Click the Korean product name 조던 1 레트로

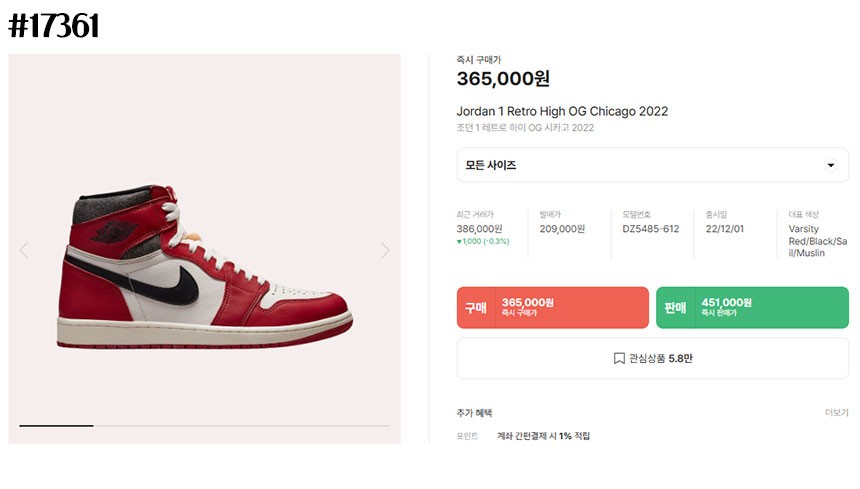pos(525,128)
